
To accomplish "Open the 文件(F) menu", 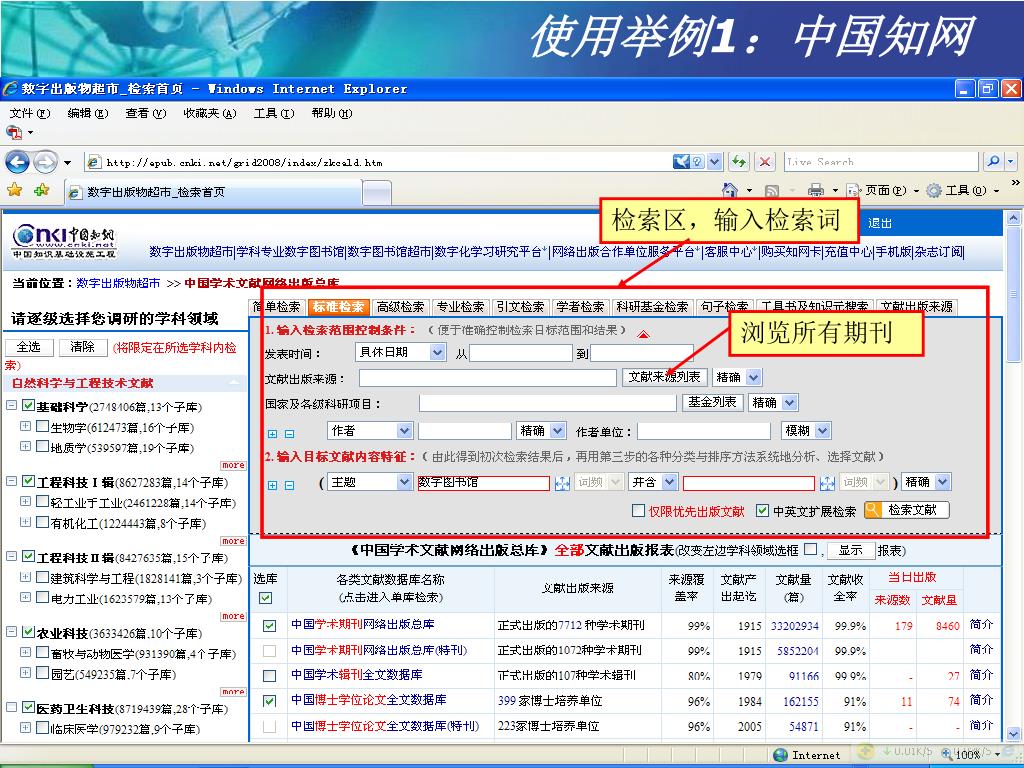I will [29, 113].
